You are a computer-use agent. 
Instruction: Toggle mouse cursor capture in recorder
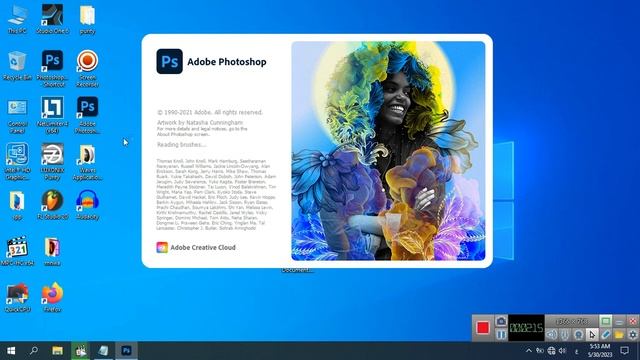tap(592, 334)
